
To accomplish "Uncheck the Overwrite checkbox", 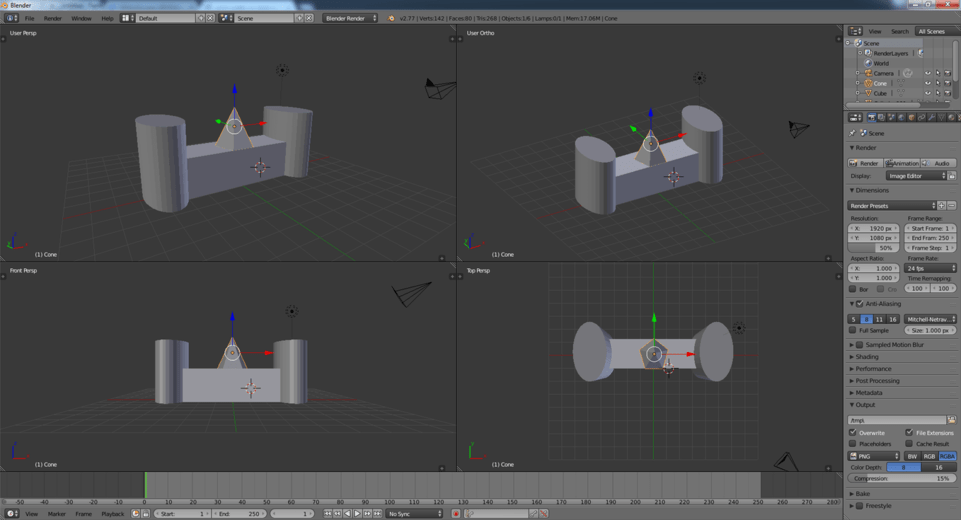I will (x=853, y=433).
